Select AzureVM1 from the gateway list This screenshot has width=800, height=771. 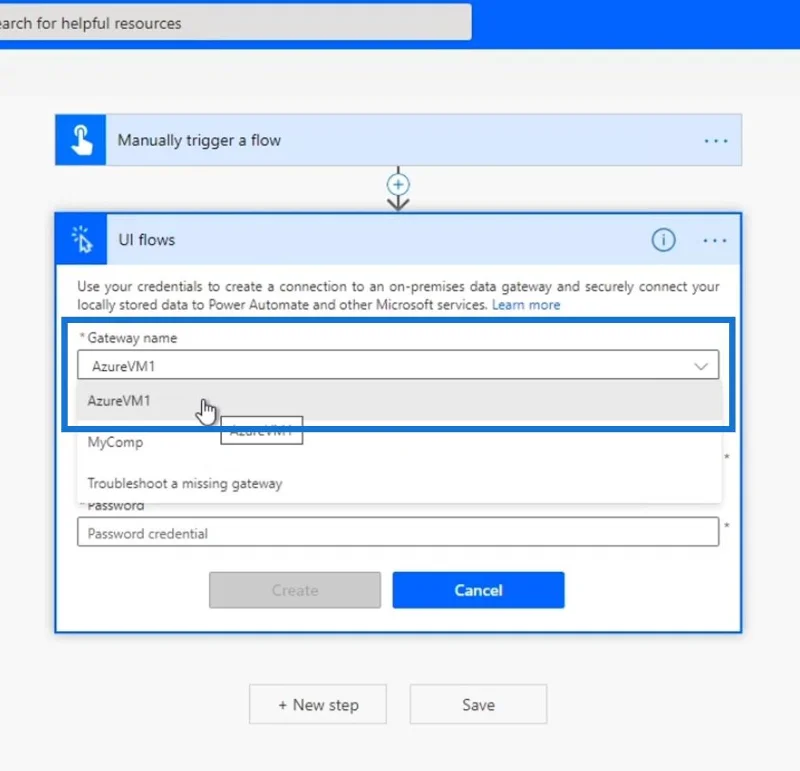coord(399,401)
